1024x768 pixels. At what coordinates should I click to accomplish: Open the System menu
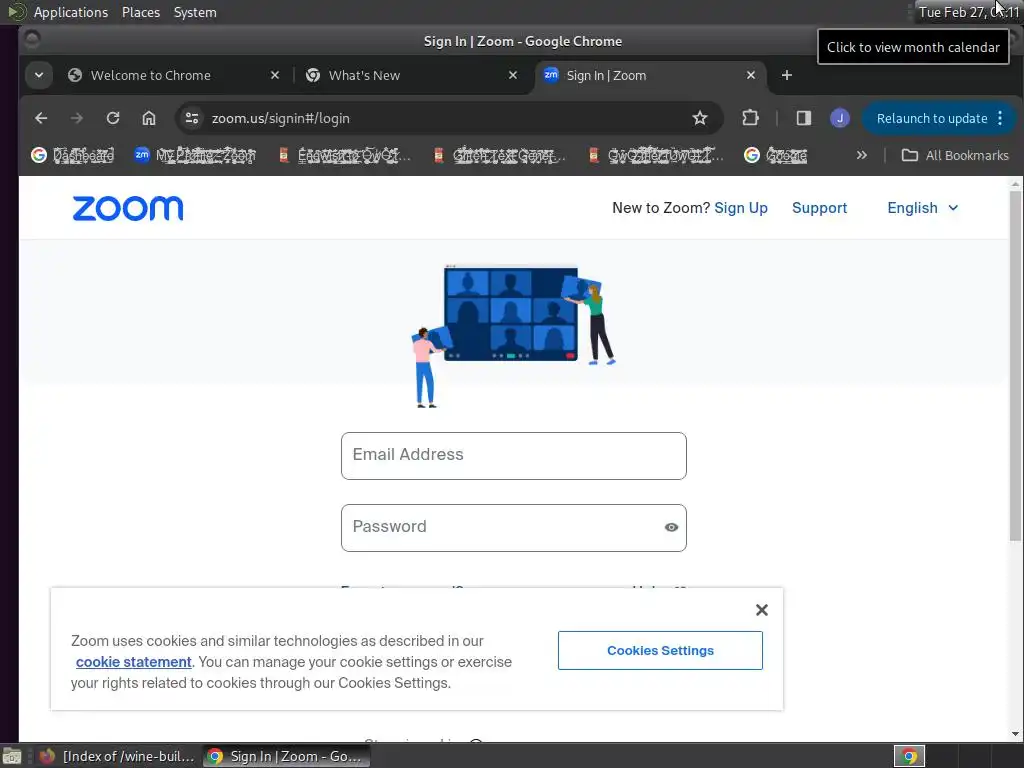coord(195,12)
